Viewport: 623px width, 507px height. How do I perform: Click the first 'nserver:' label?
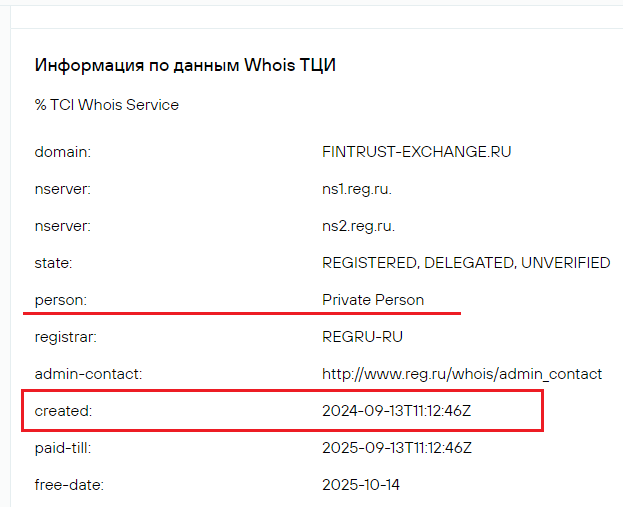(63, 189)
